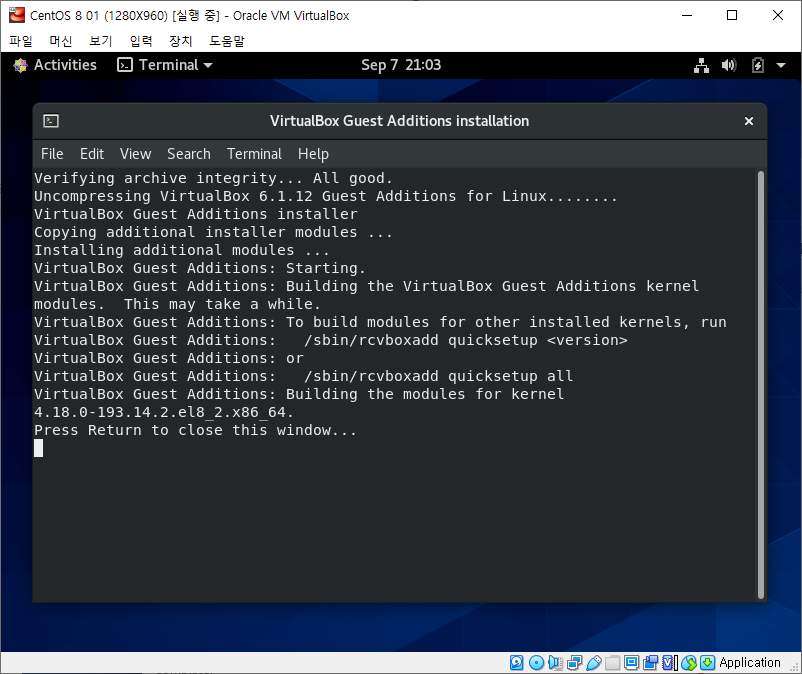
Task: Click 'Copying additional installer modules ...' line
Action: (213, 232)
